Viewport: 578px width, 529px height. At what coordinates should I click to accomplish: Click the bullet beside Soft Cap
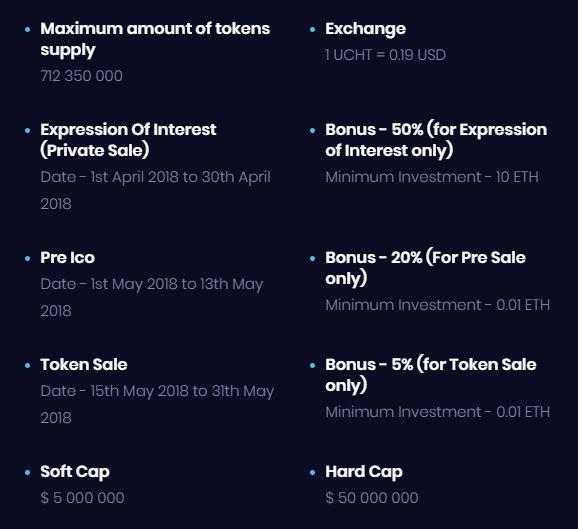tap(28, 472)
